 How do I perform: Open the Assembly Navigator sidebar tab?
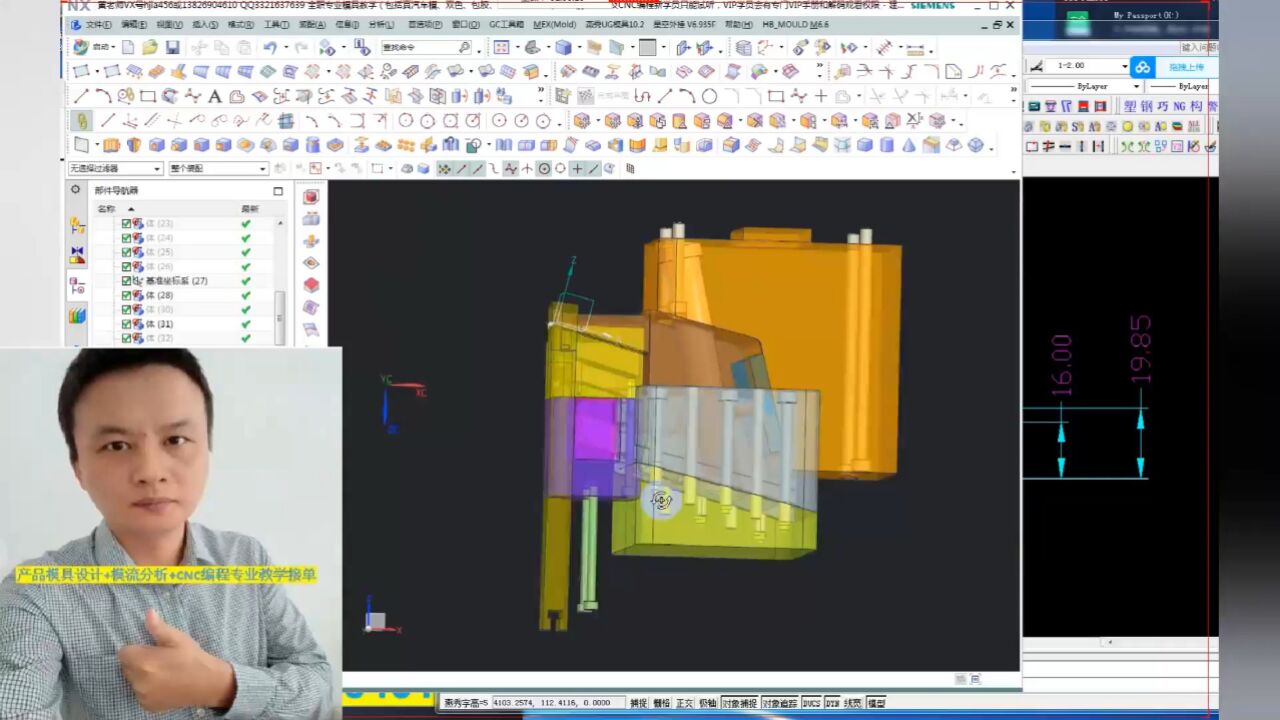pos(77,227)
